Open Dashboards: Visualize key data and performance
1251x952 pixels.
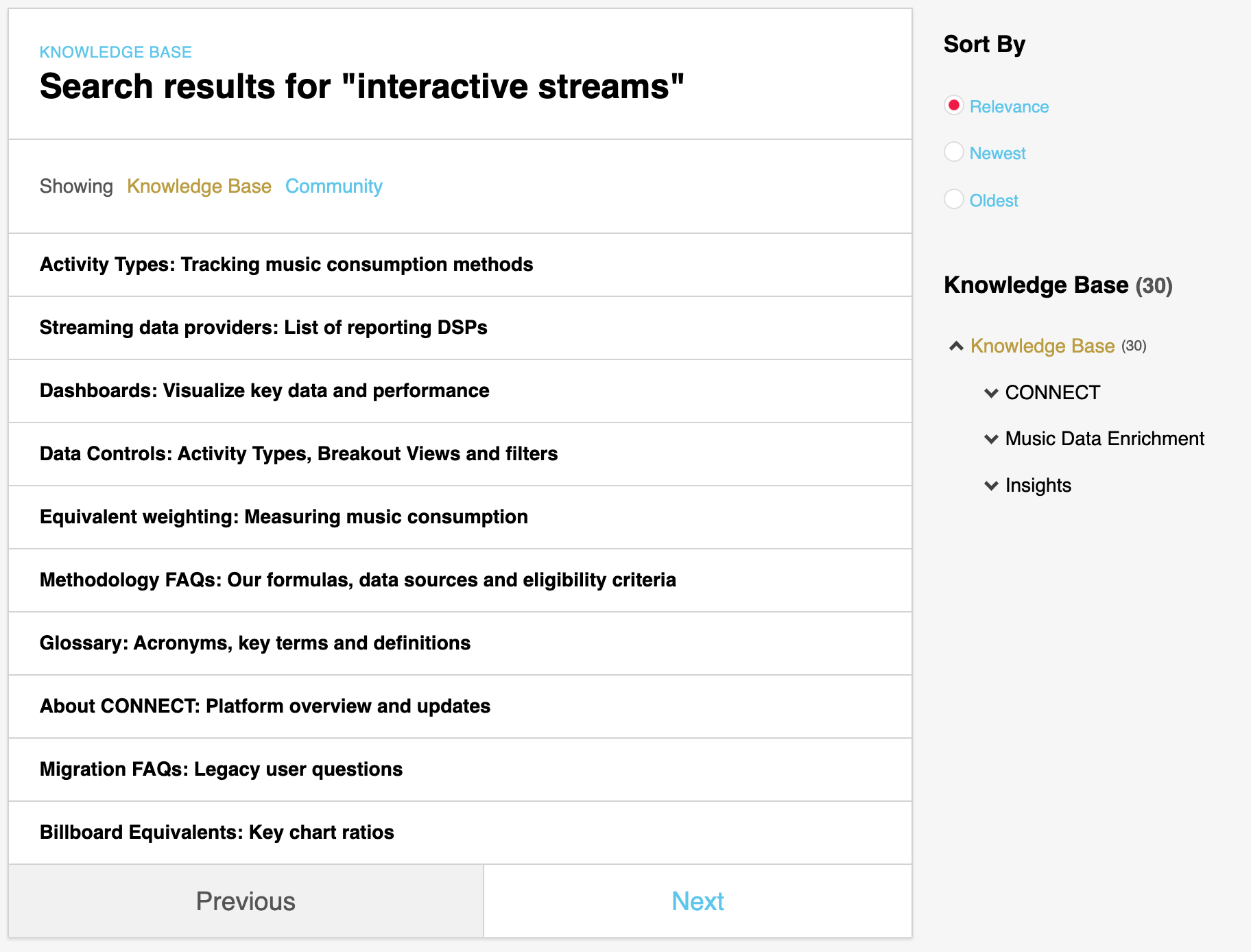point(264,391)
